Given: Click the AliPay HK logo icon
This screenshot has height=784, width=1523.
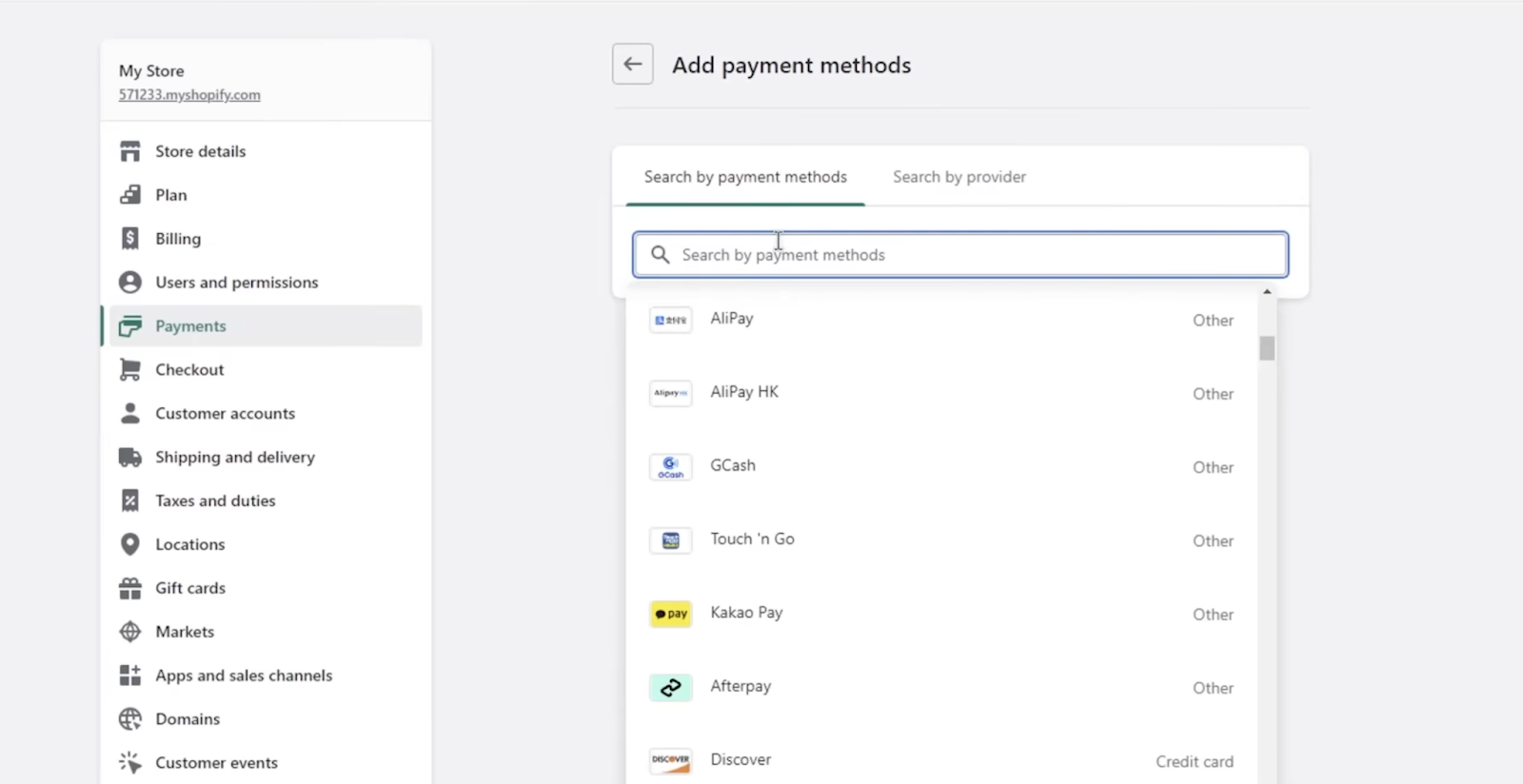Looking at the screenshot, I should pyautogui.click(x=671, y=394).
